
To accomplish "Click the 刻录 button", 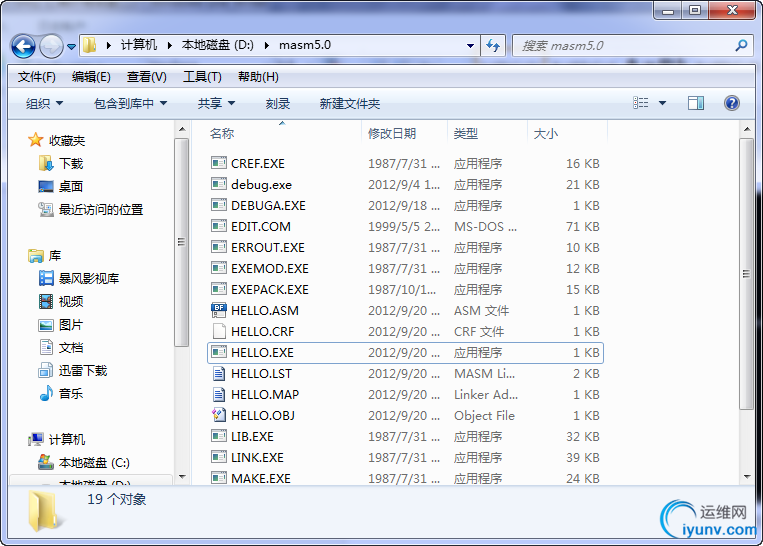I will coord(278,103).
